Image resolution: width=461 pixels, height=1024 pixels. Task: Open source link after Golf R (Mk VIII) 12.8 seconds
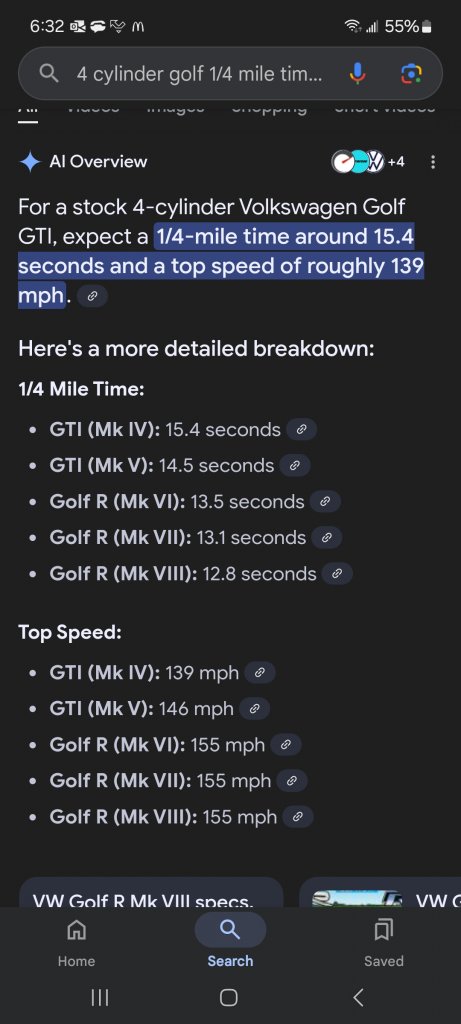337,574
